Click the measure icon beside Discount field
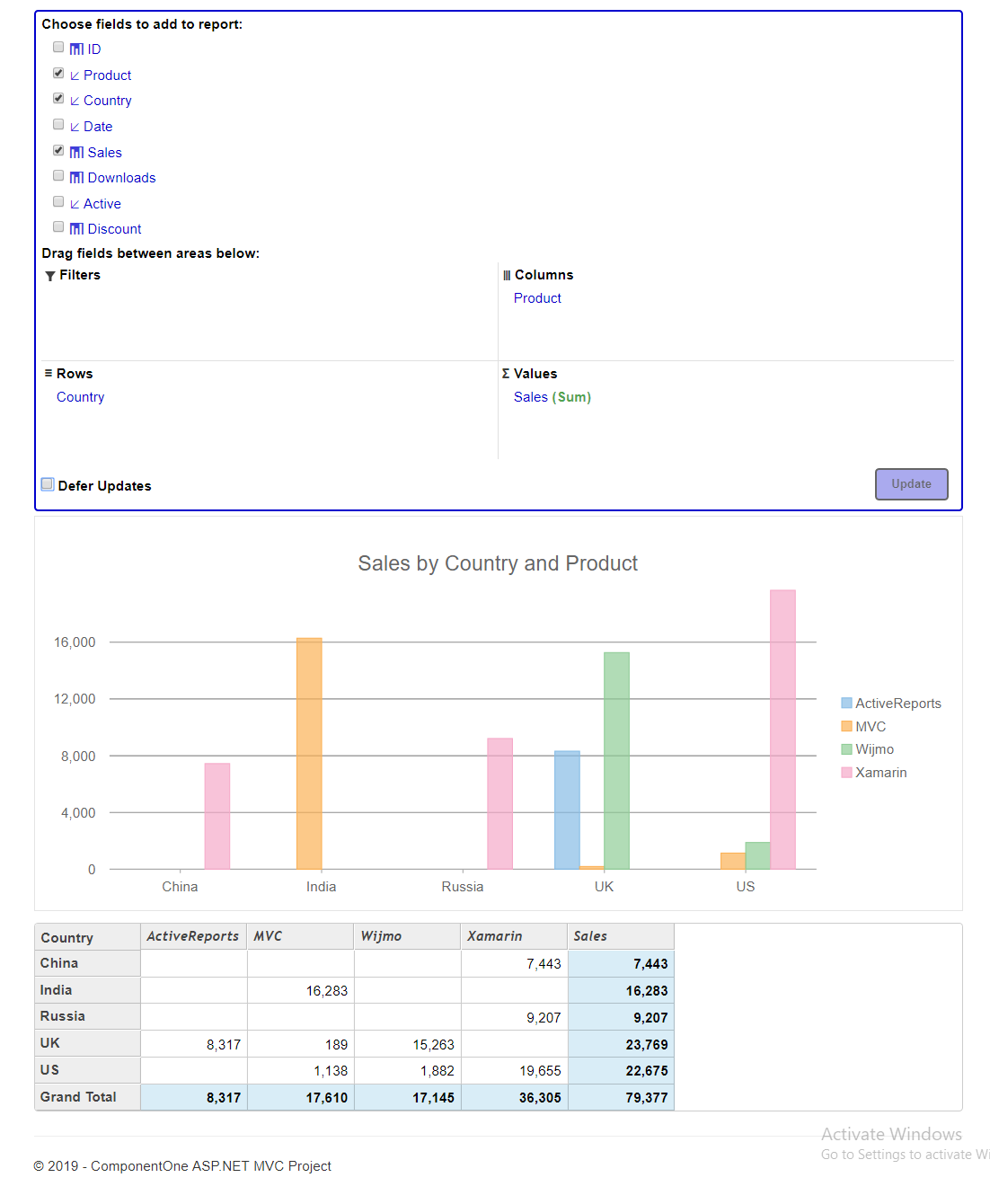Screen dimensions: 990x1204 pos(76,229)
